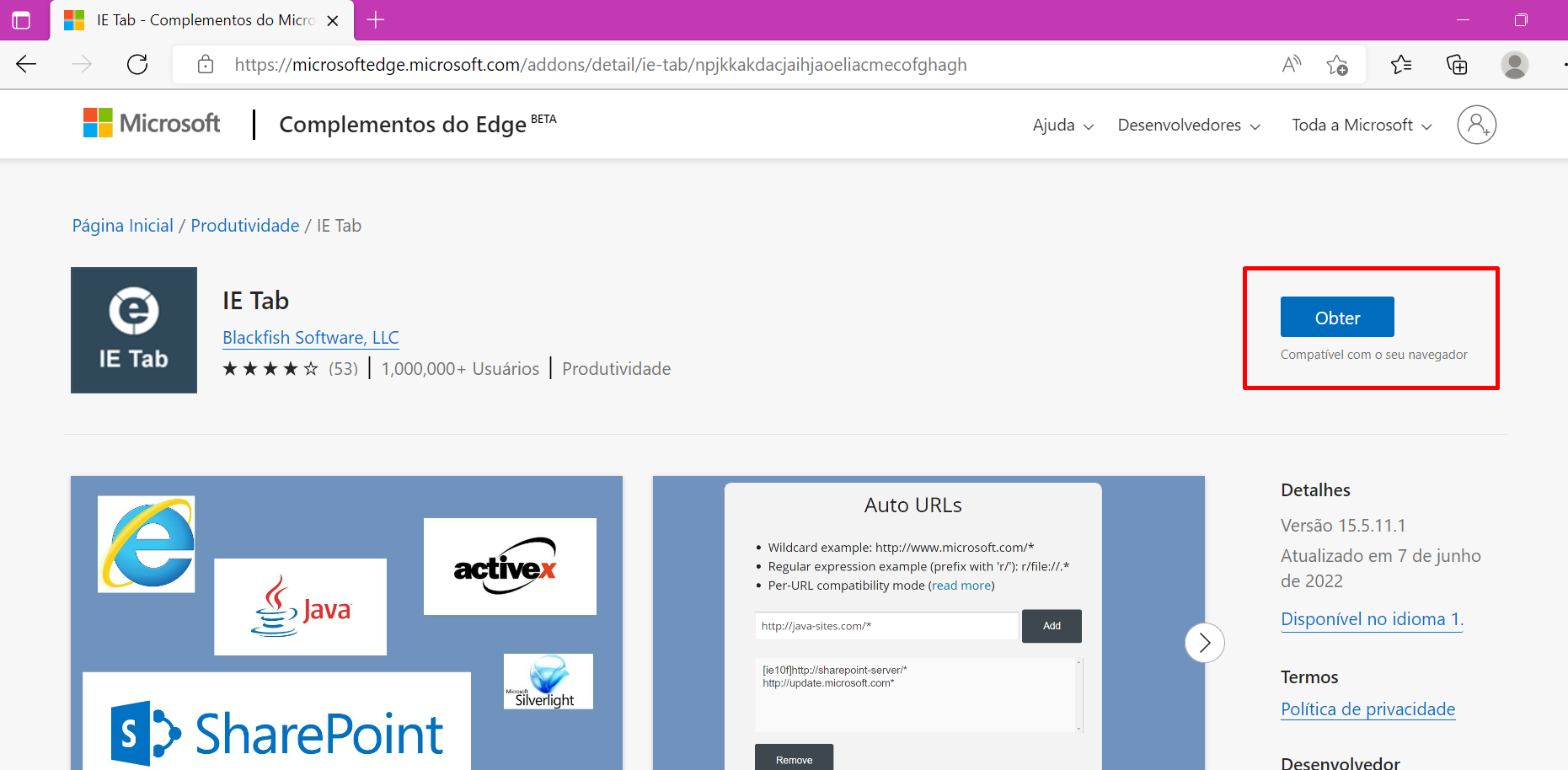Click the star rating of IE Tab
Screen dimensions: 1568x770
click(270, 369)
